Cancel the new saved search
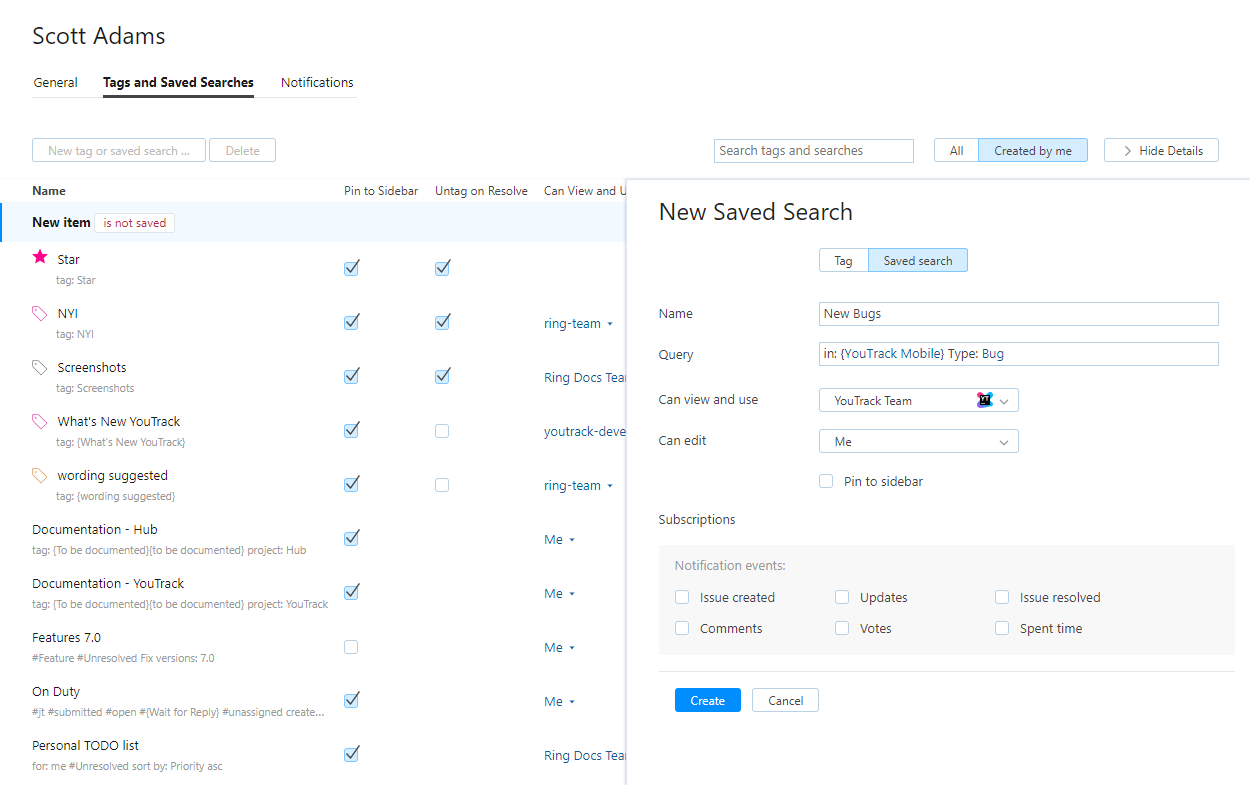 click(785, 700)
